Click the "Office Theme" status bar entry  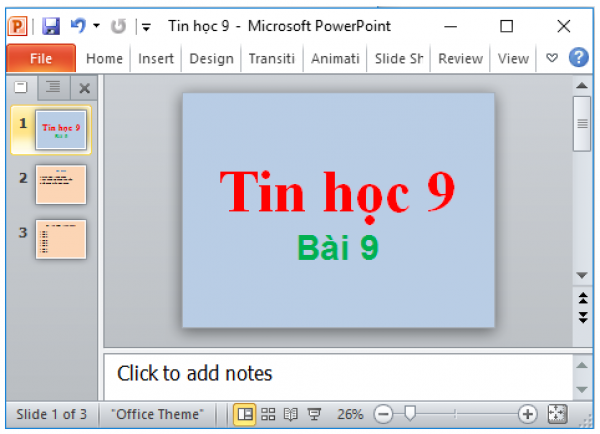[157, 414]
